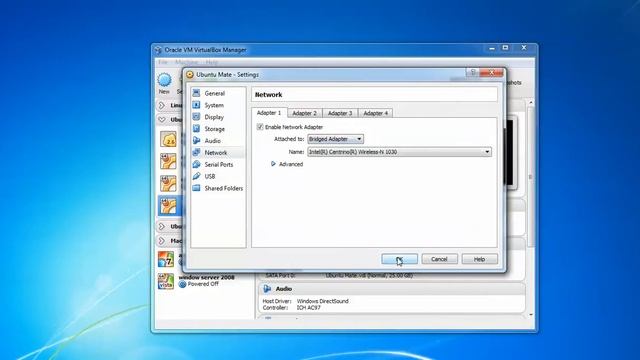Open the Machine menu in VirtualBox Manager

[x=186, y=62]
